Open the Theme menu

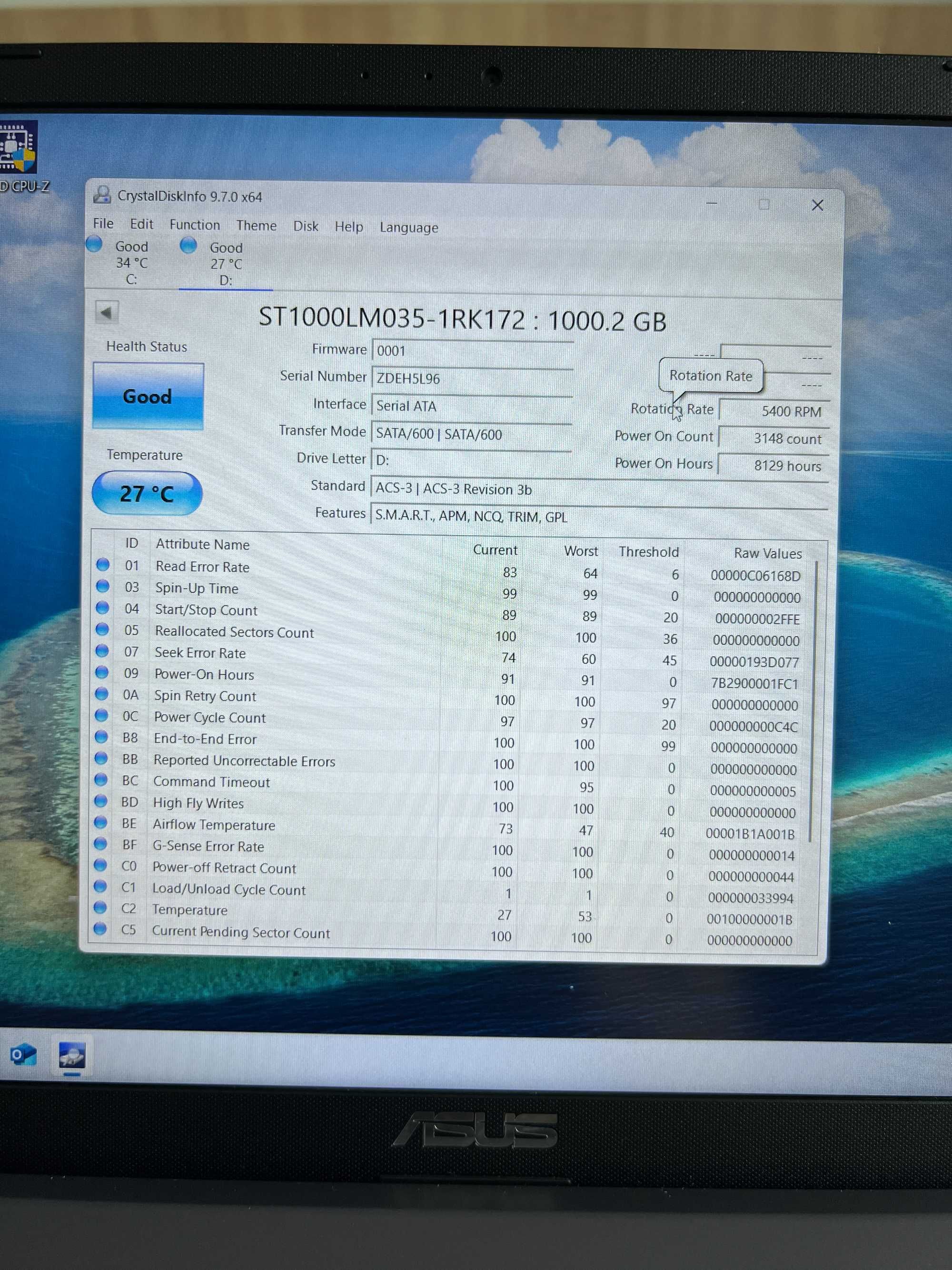(x=256, y=226)
